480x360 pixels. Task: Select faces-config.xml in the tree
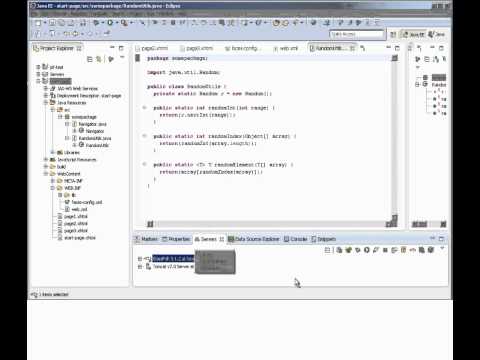point(84,202)
